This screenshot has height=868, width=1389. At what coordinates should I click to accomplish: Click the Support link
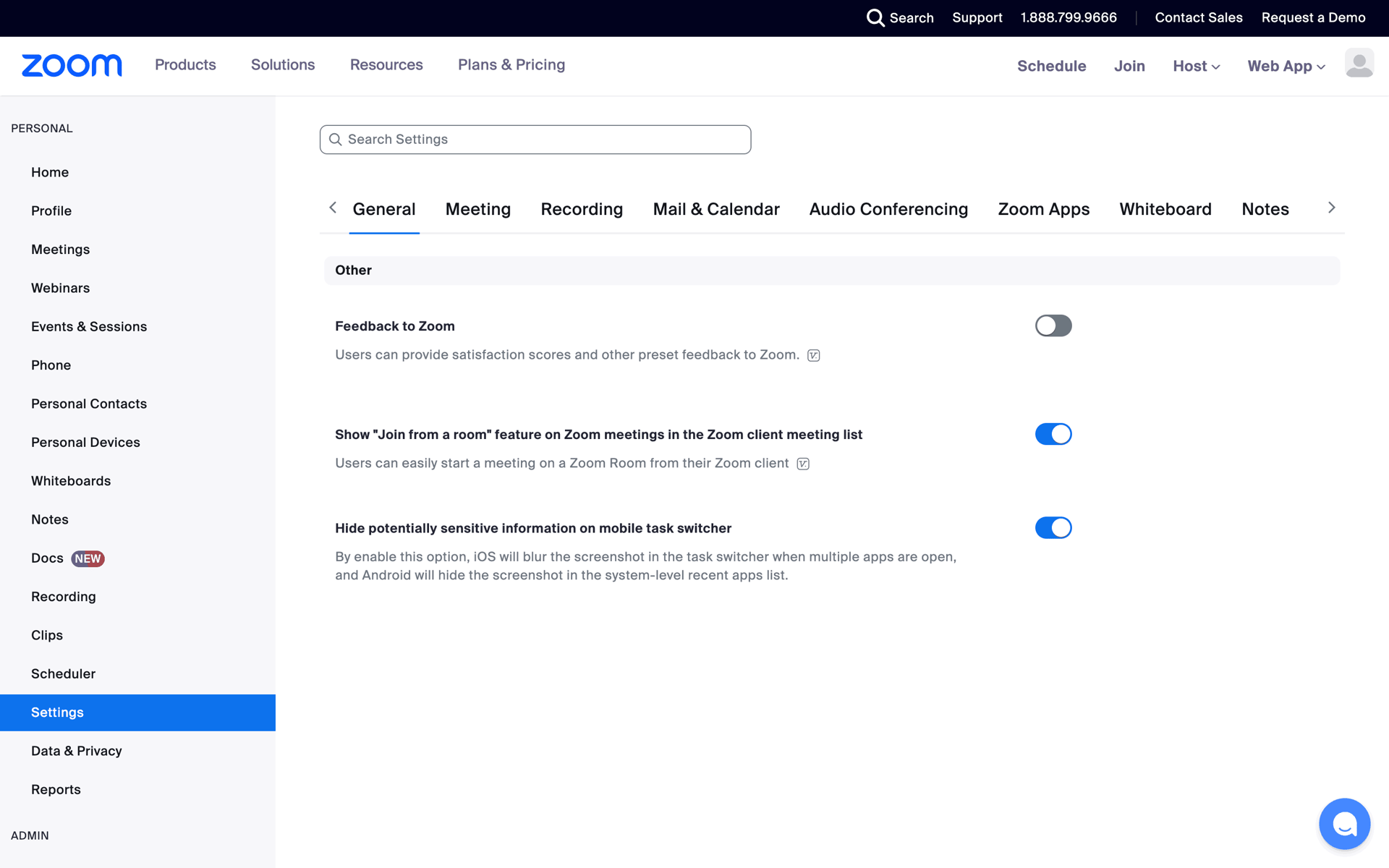[977, 17]
